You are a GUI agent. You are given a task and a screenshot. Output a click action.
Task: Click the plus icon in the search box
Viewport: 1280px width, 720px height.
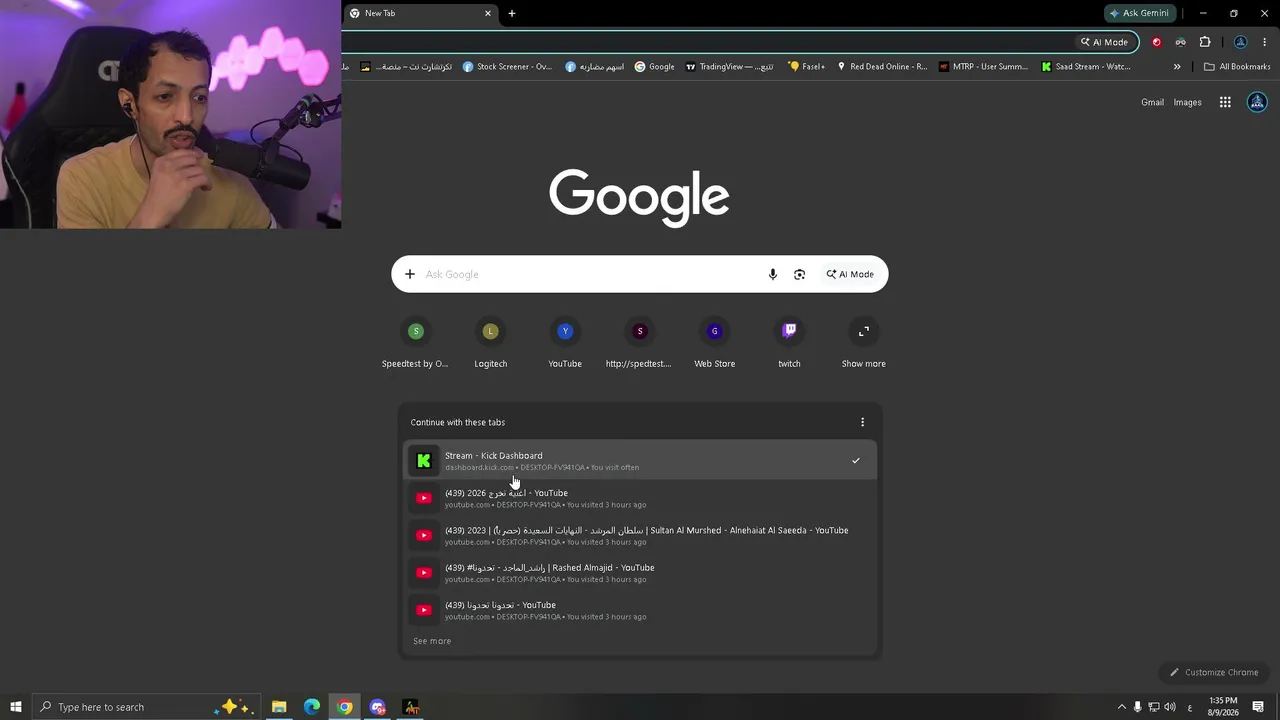tap(409, 274)
